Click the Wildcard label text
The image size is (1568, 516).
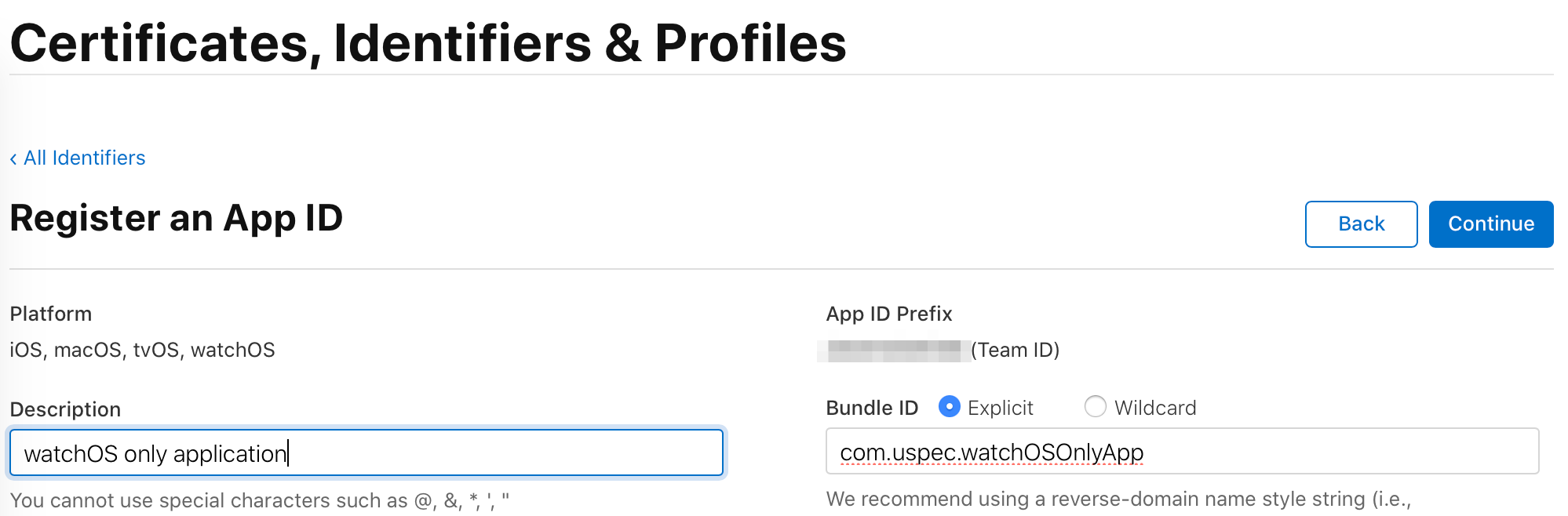coord(1155,408)
